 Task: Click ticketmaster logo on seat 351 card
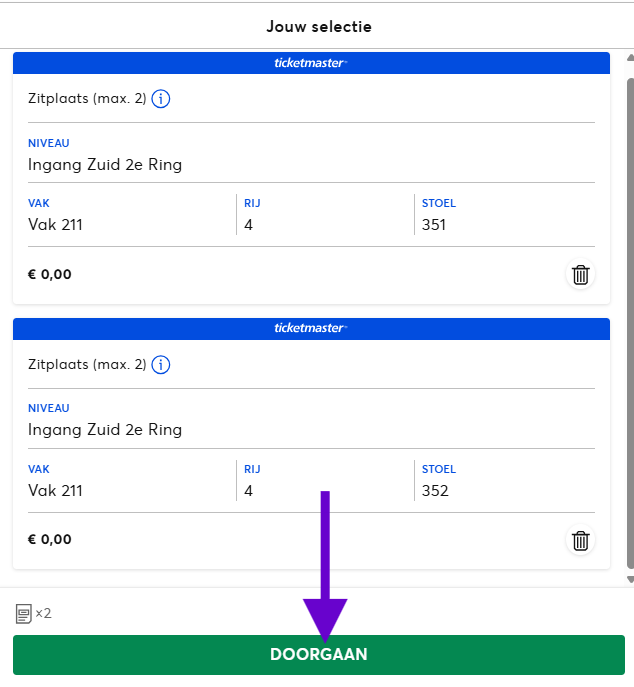pos(310,63)
